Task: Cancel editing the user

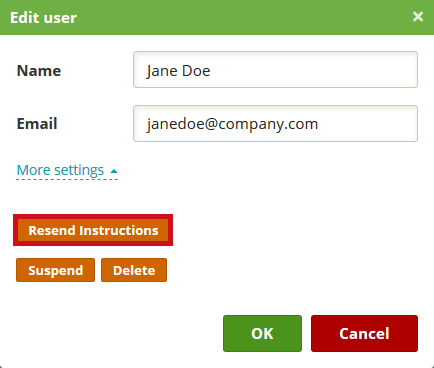Action: click(364, 333)
